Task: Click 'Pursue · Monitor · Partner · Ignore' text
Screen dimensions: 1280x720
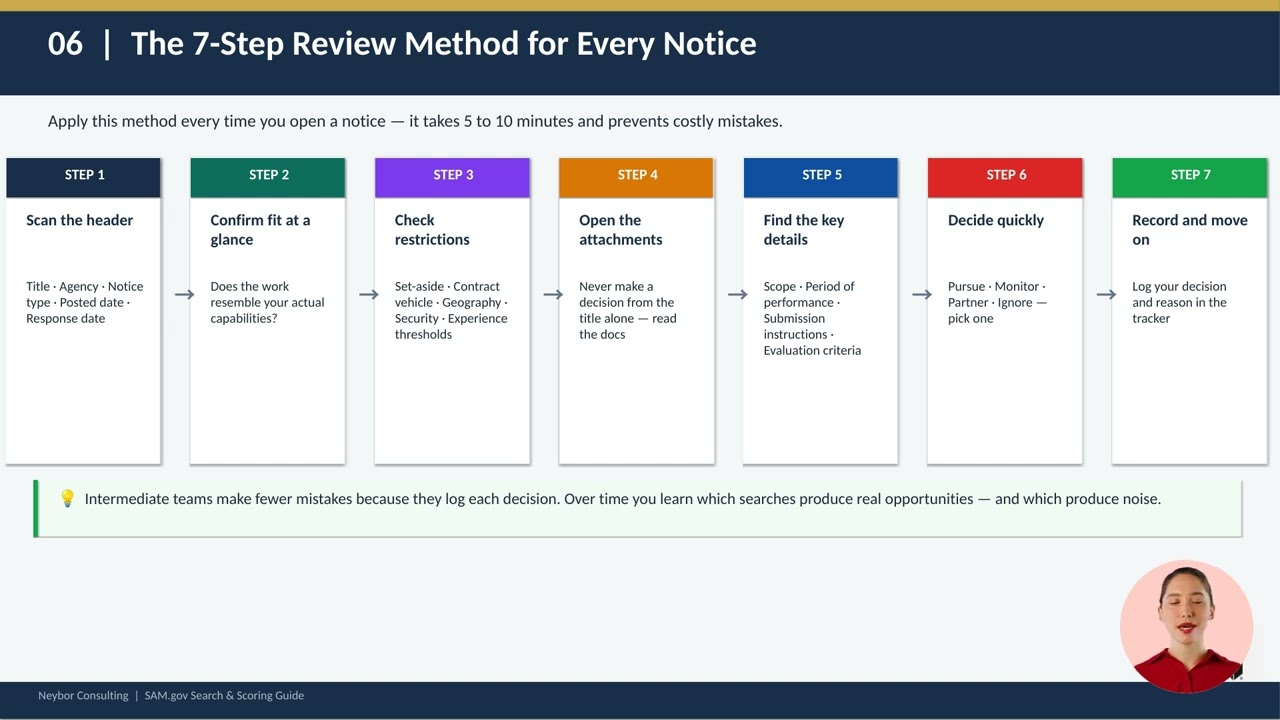Action: coord(997,302)
